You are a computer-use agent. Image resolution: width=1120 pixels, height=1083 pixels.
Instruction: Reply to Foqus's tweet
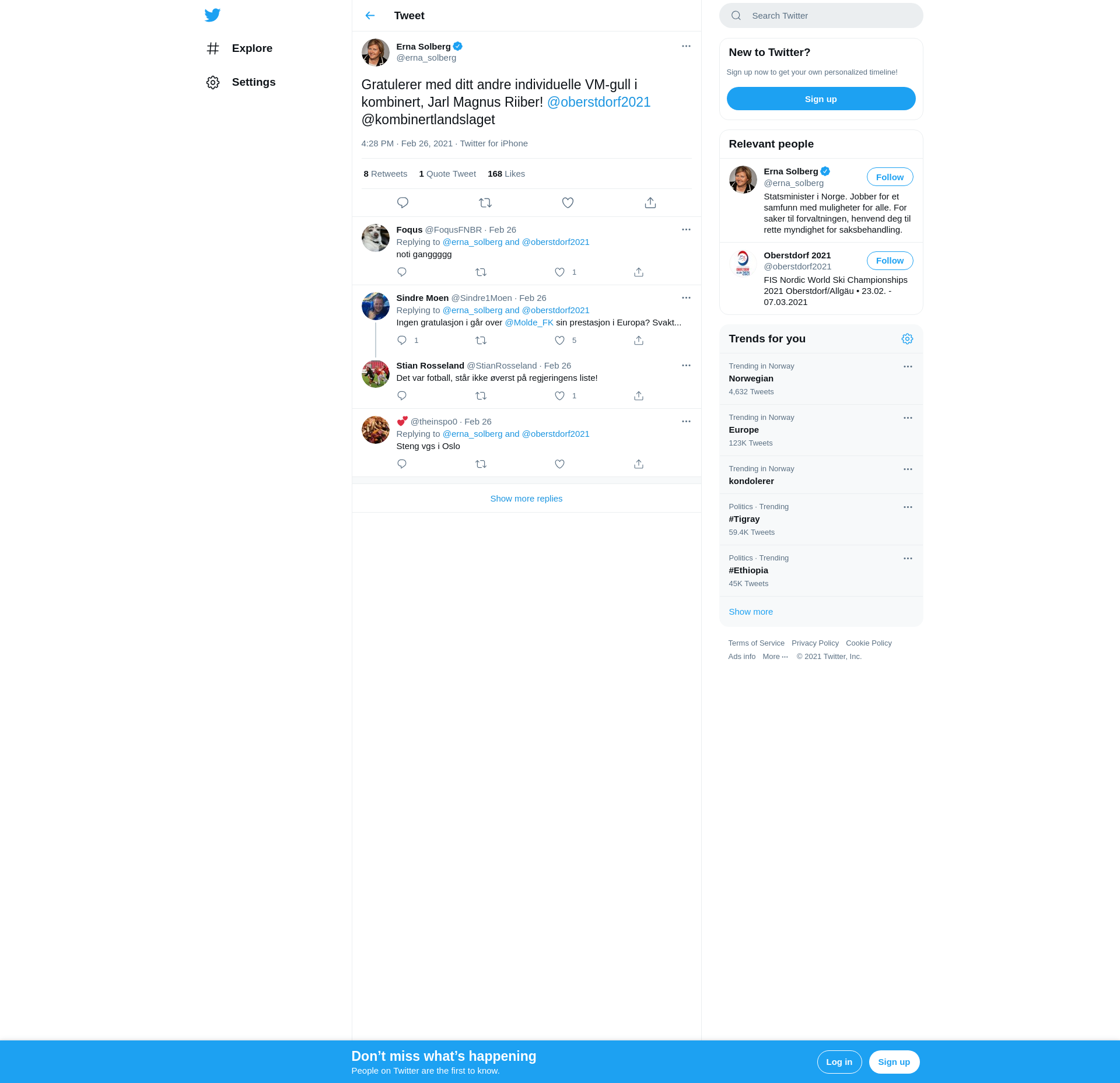(402, 272)
